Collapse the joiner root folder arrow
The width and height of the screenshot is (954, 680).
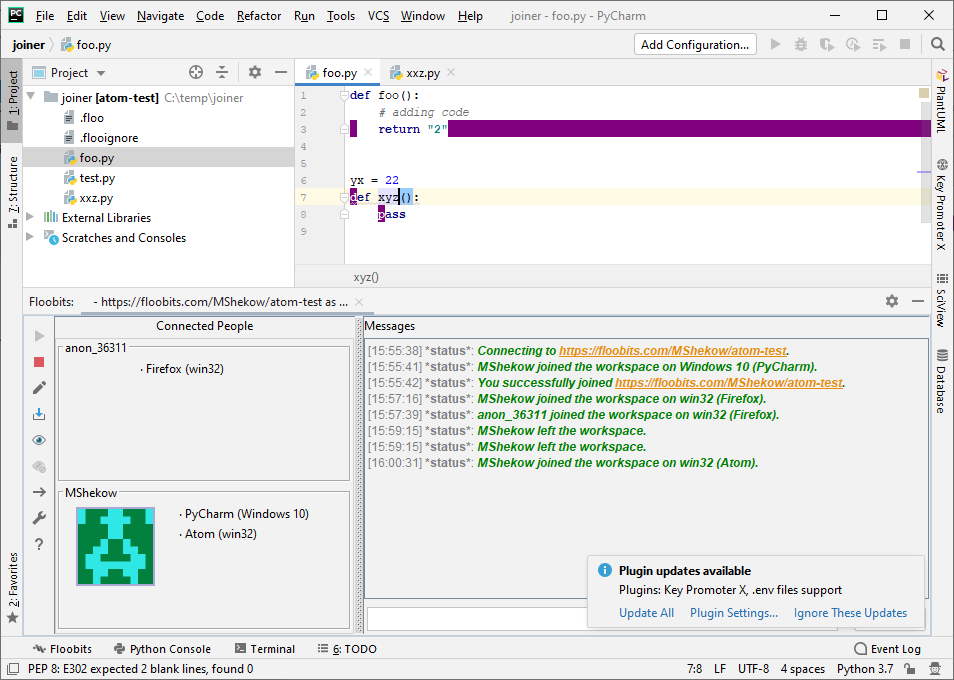point(31,97)
